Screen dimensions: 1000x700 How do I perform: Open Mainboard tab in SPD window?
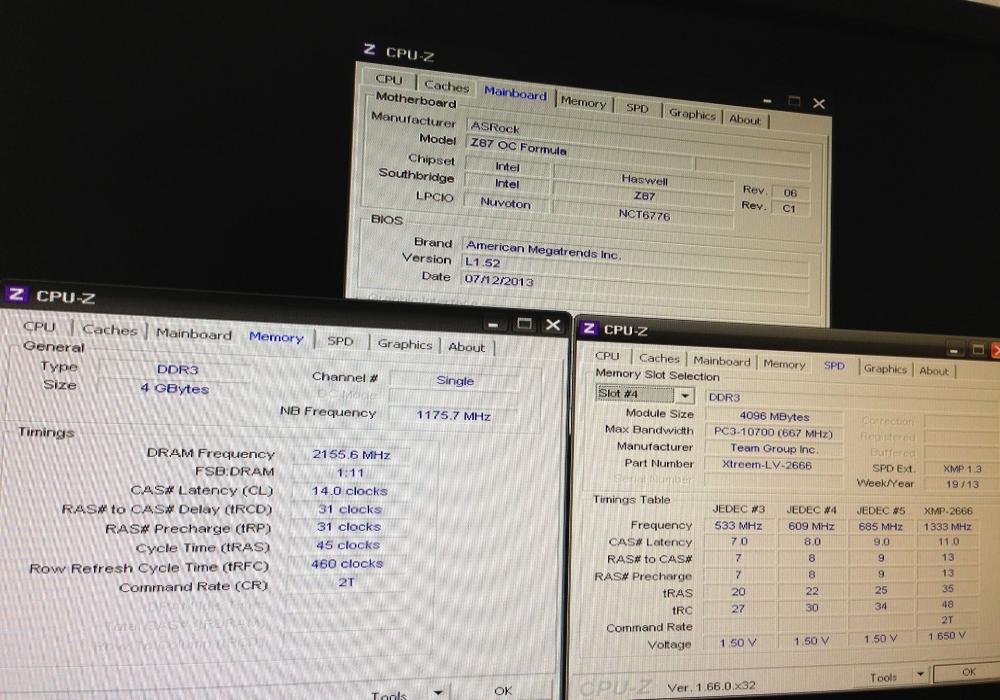tap(721, 361)
